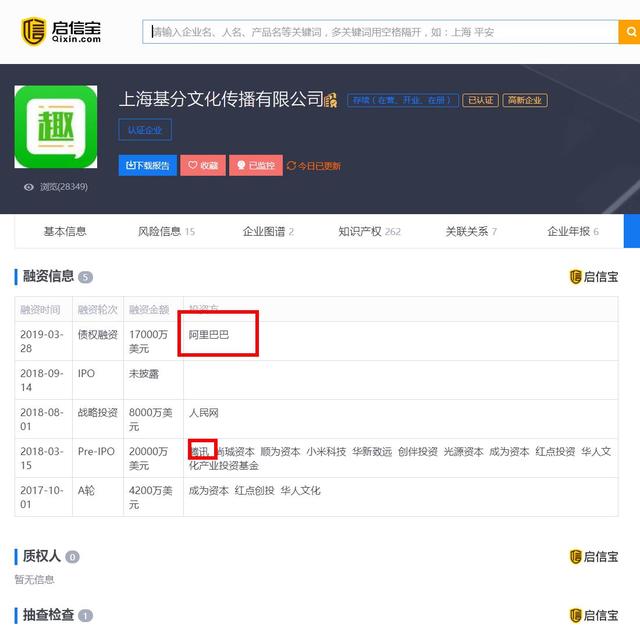The image size is (640, 625).
Task: Open investor 华人文化 in A轮 row
Action: (x=300, y=490)
